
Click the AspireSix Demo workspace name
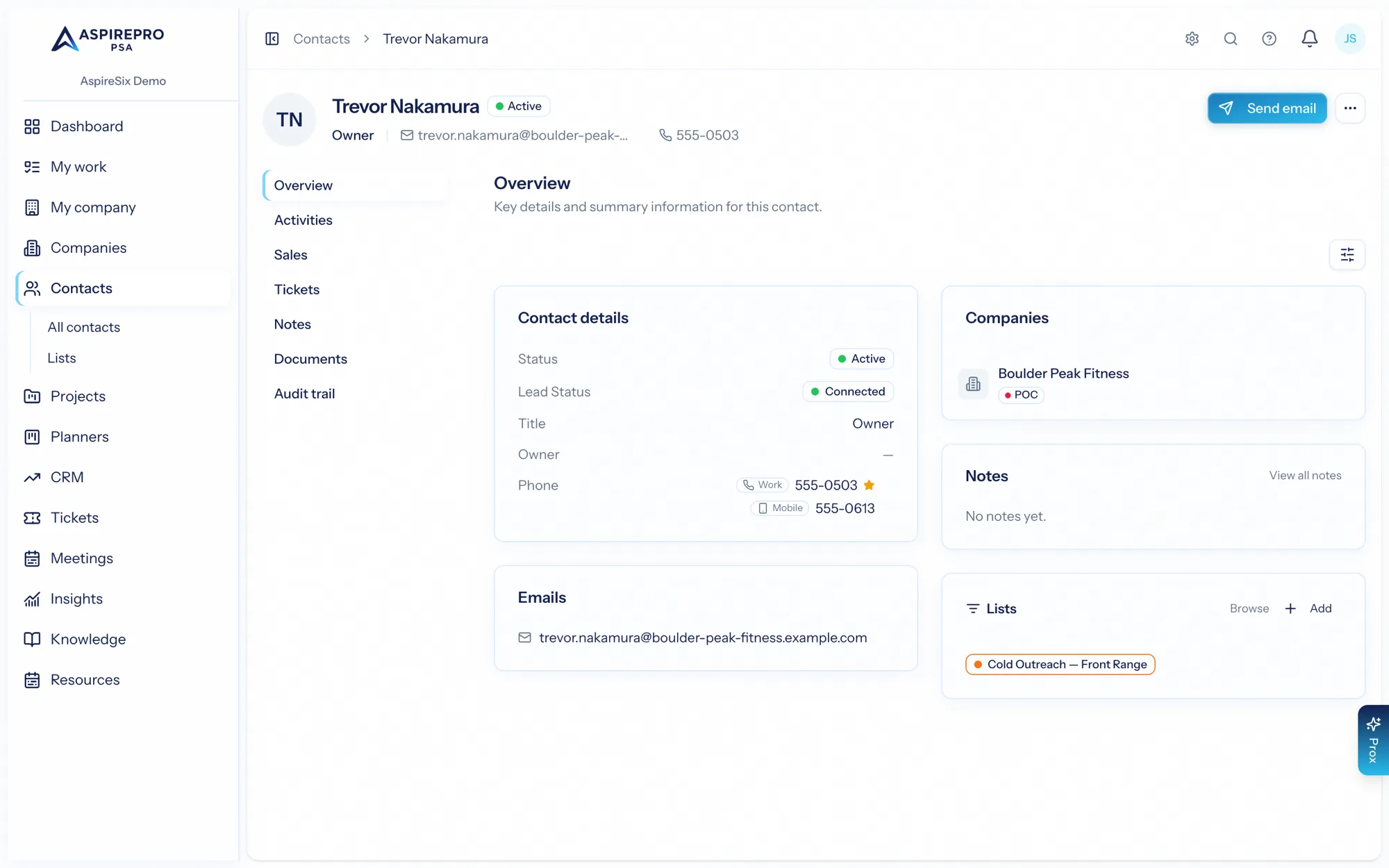pyautogui.click(x=123, y=81)
